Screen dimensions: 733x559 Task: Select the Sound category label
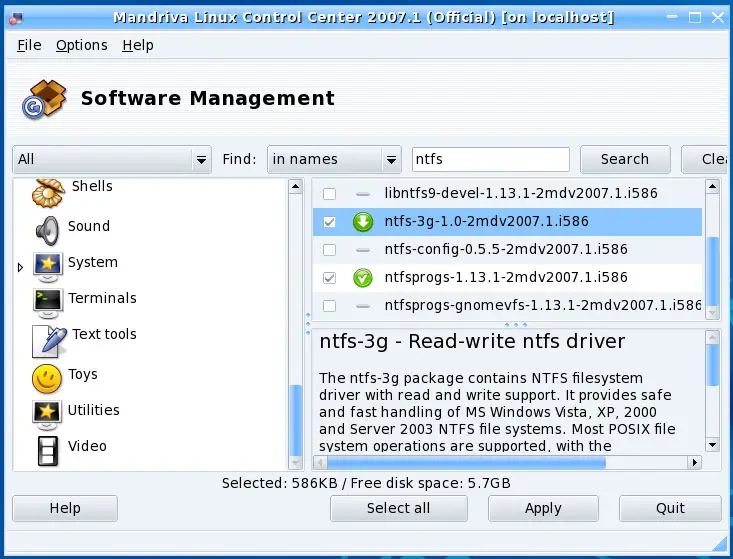89,226
